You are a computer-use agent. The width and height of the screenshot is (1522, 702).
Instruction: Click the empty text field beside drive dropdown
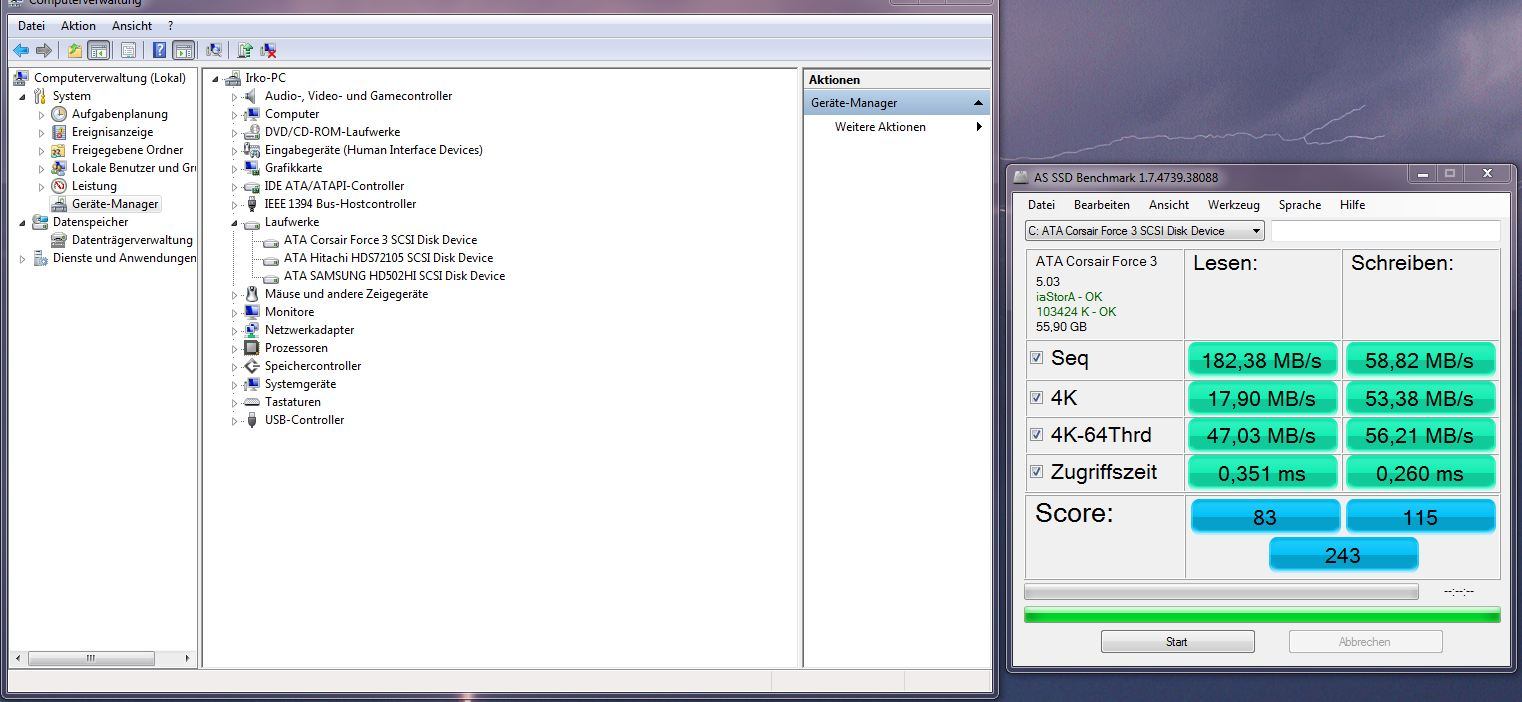click(x=1385, y=231)
